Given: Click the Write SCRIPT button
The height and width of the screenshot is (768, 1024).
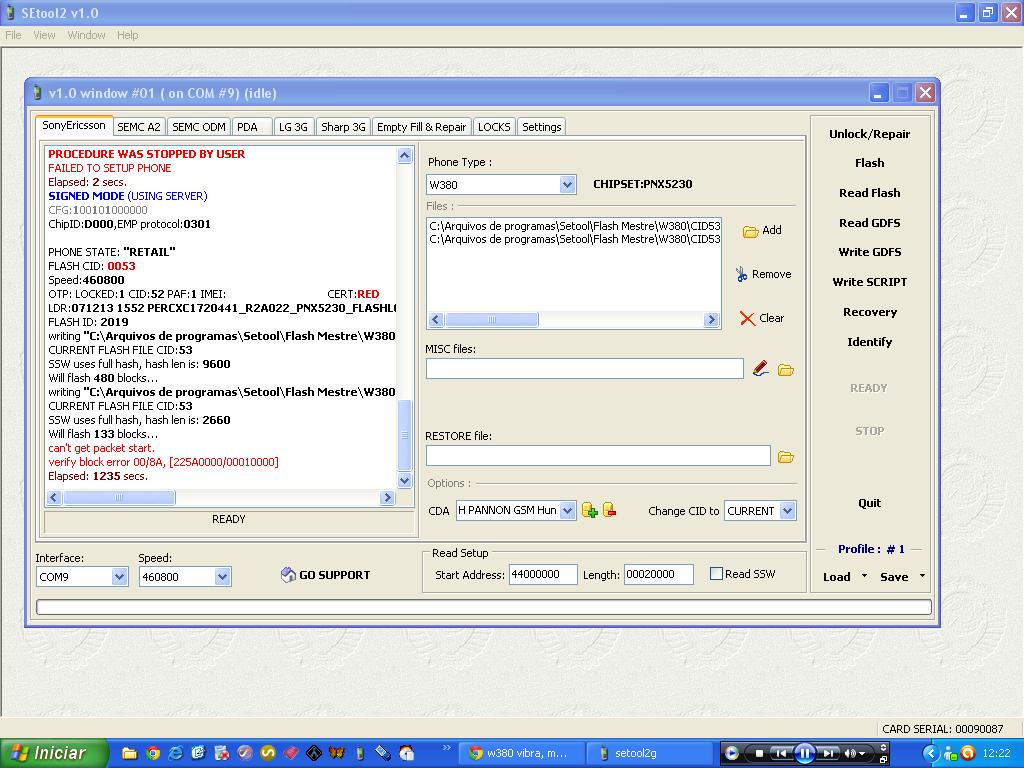Looking at the screenshot, I should pyautogui.click(x=869, y=281).
